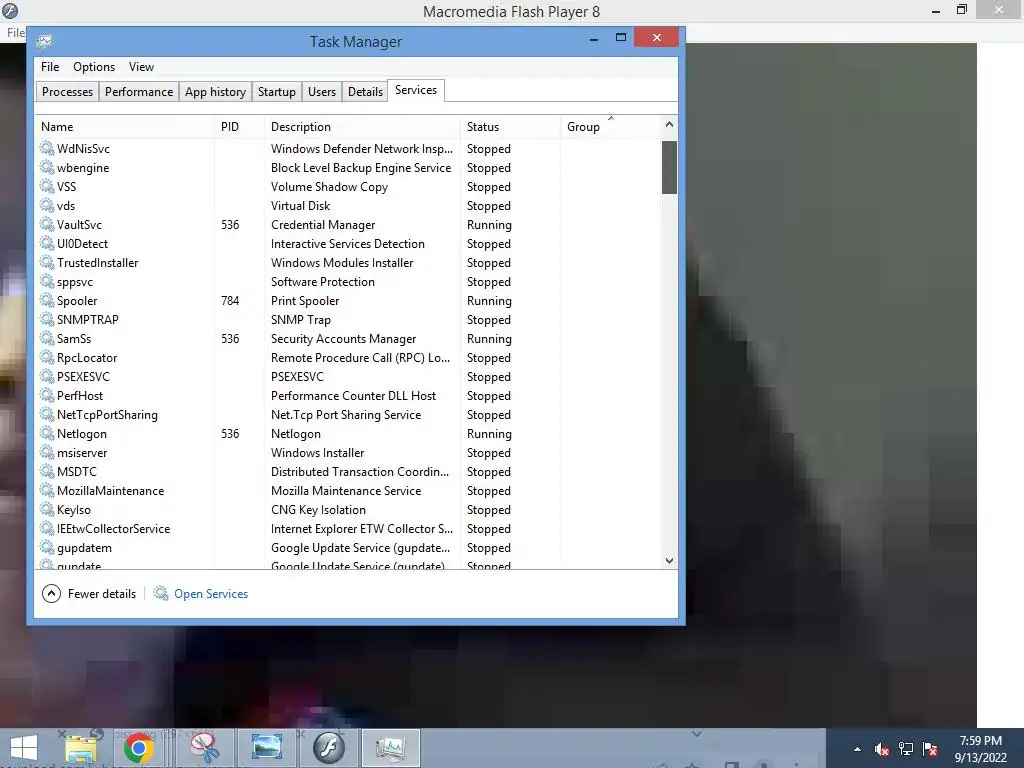Click the vds service gear icon

[x=47, y=205]
